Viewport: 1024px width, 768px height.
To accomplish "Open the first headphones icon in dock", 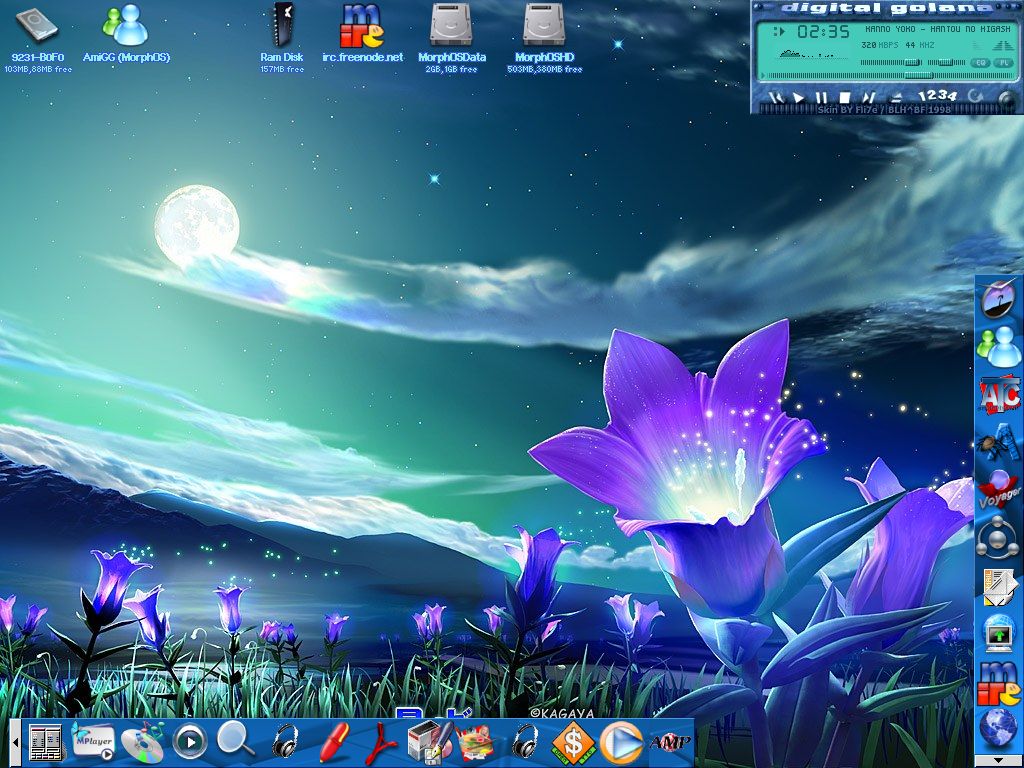I will [285, 741].
